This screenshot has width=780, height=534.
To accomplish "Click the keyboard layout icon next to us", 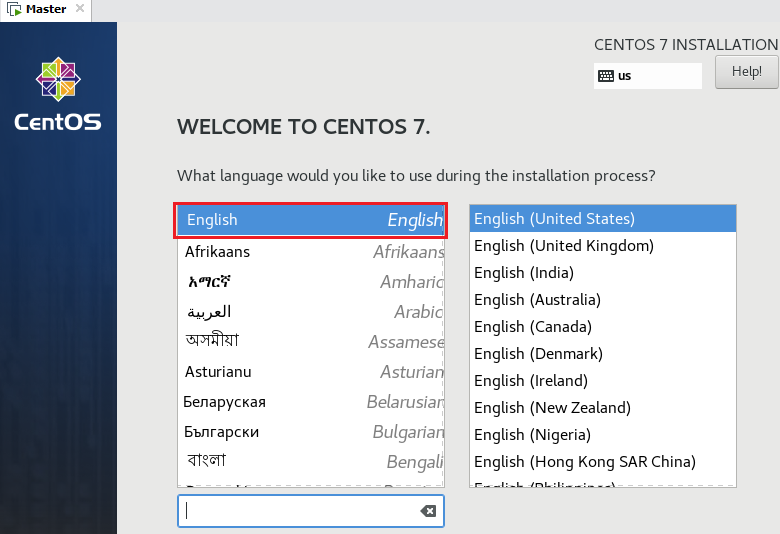I will pyautogui.click(x=605, y=76).
